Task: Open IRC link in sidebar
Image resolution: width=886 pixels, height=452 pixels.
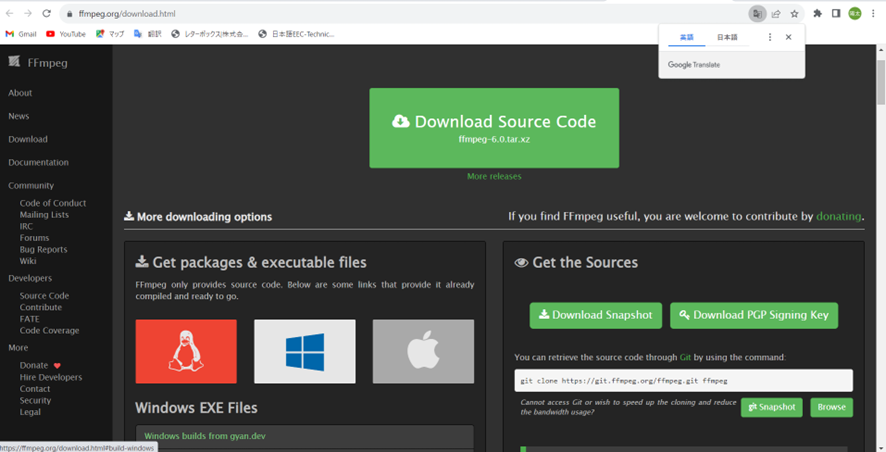Action: (x=26, y=226)
